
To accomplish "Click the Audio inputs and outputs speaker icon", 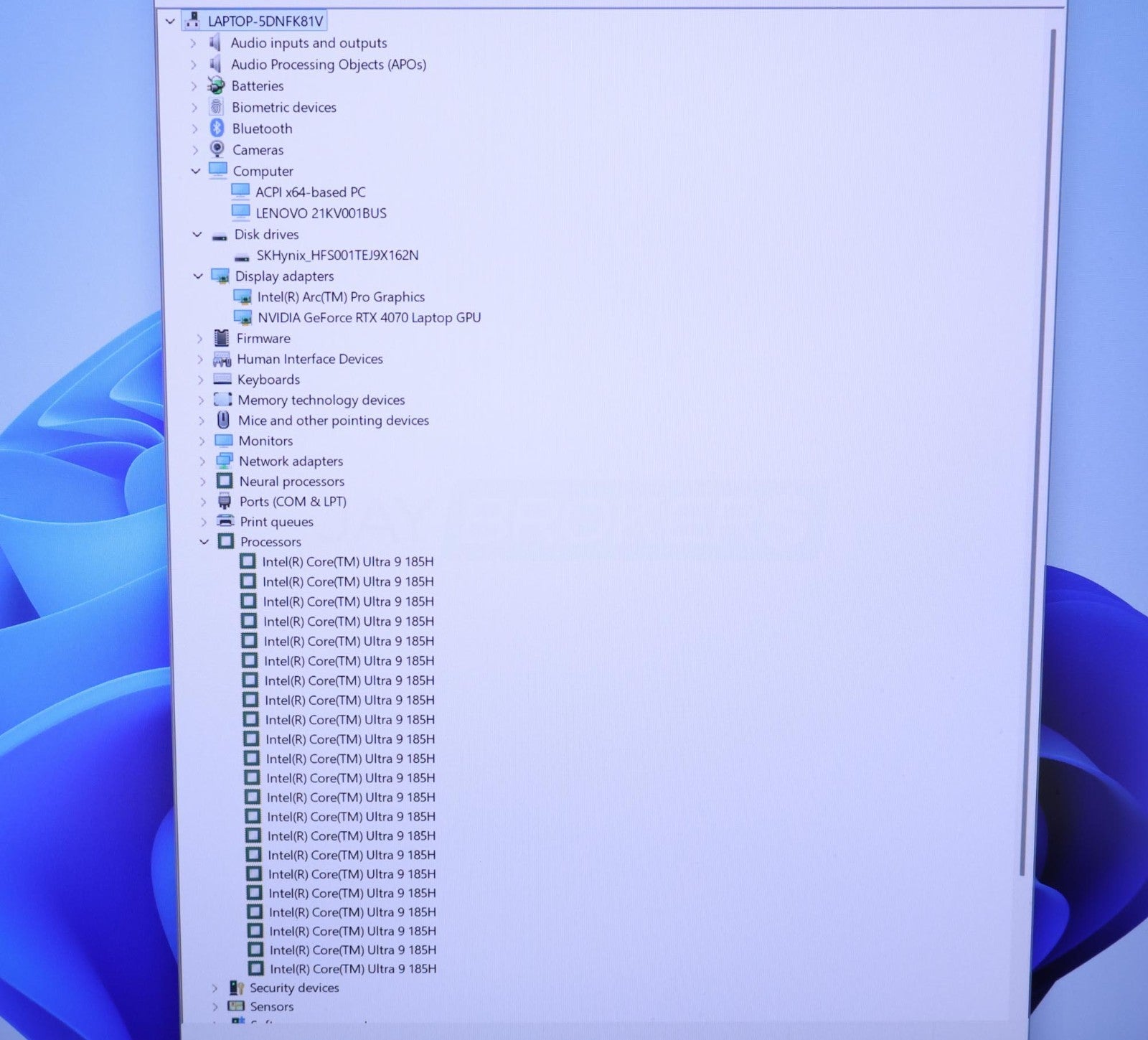I will [x=215, y=43].
